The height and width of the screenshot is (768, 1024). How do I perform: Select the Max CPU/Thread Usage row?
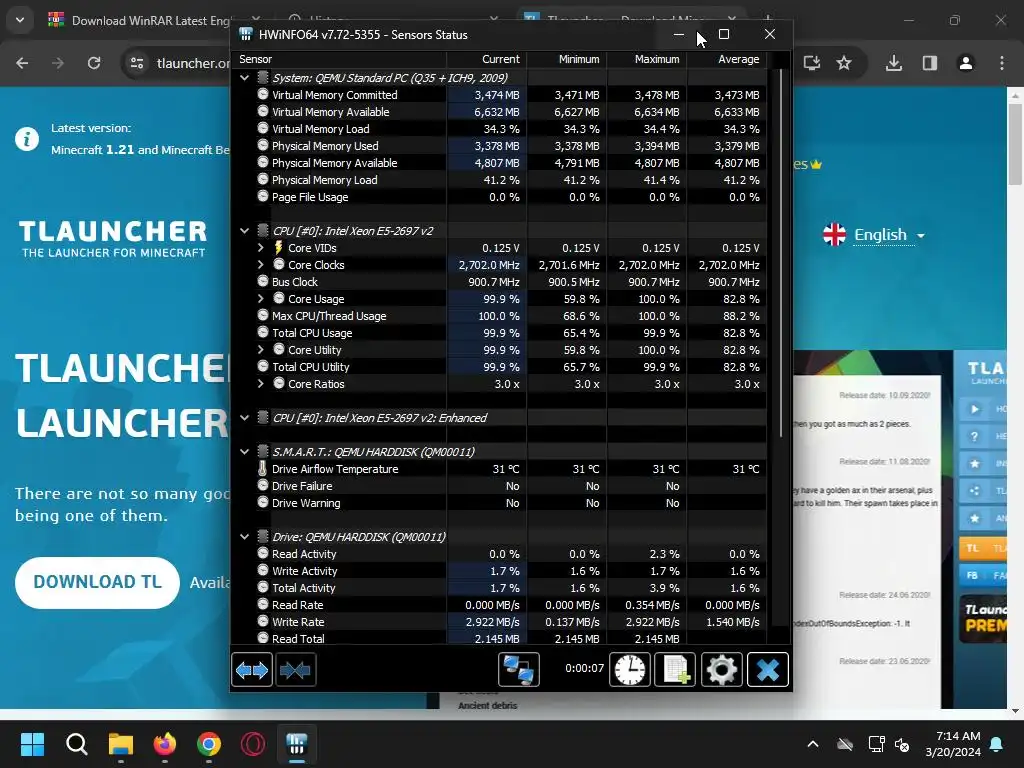click(500, 315)
